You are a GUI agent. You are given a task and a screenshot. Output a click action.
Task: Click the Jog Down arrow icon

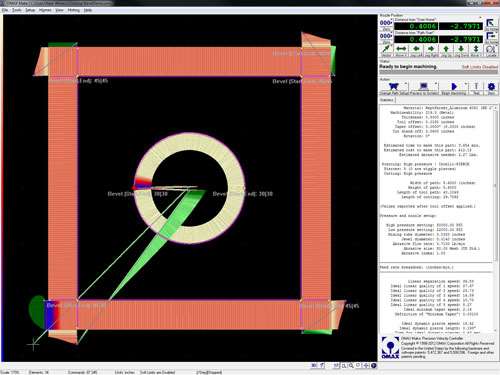tap(461, 50)
